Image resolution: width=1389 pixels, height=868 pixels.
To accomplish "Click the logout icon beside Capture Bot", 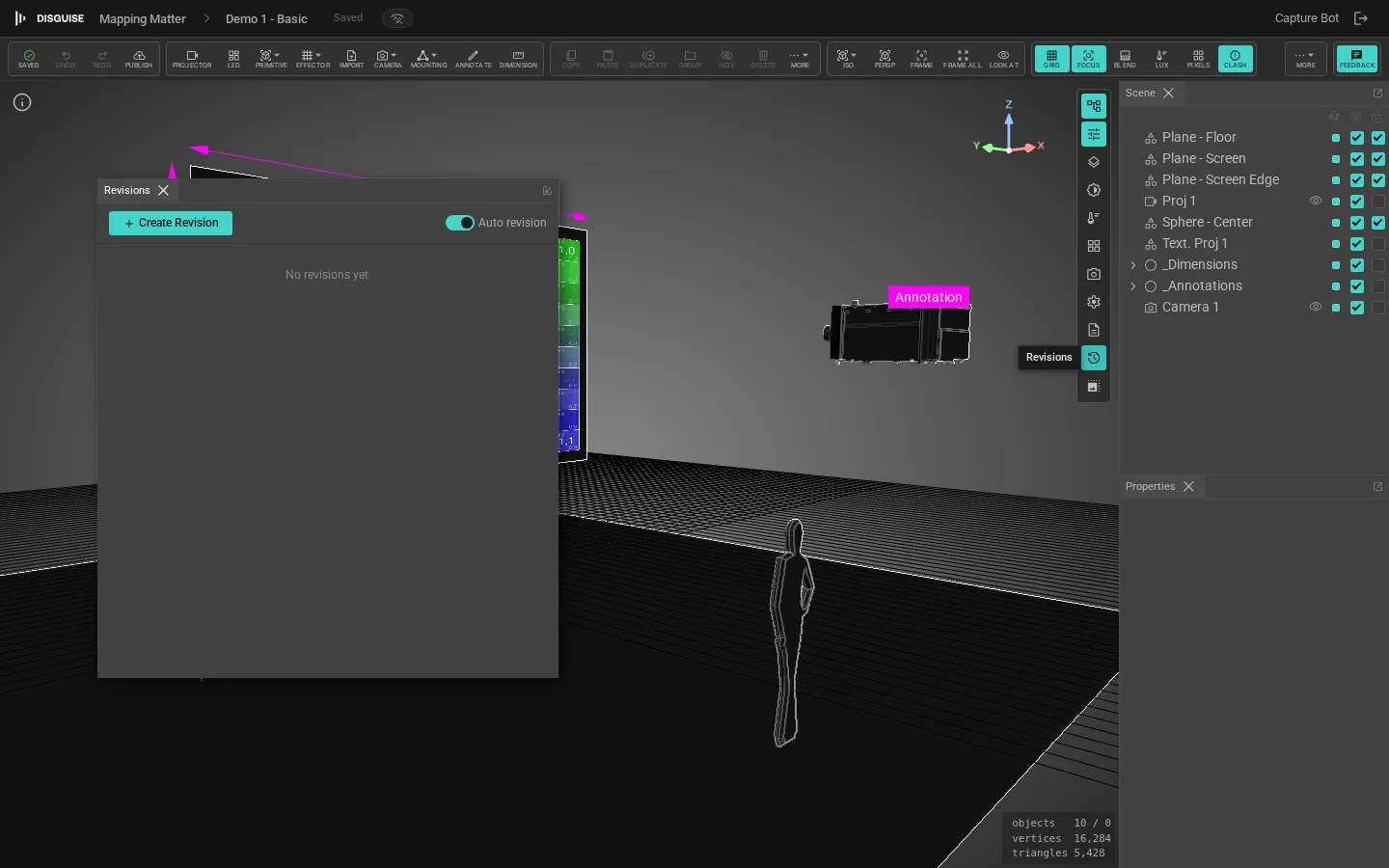I will [1361, 18].
